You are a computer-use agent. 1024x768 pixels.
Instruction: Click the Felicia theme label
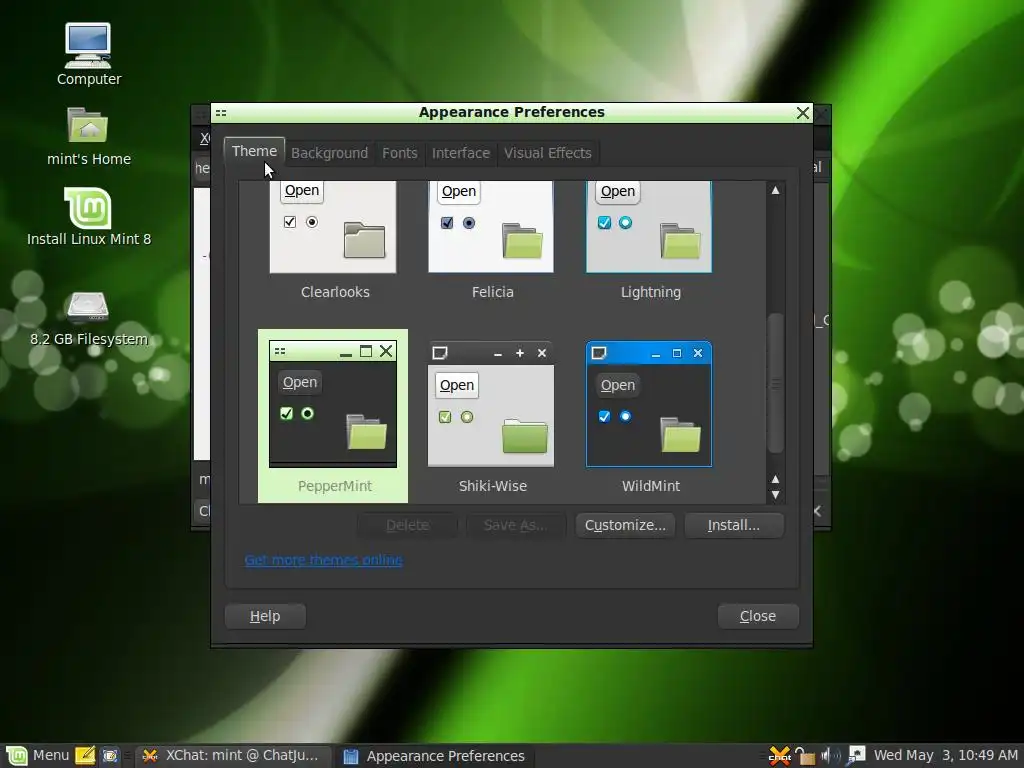coord(492,292)
